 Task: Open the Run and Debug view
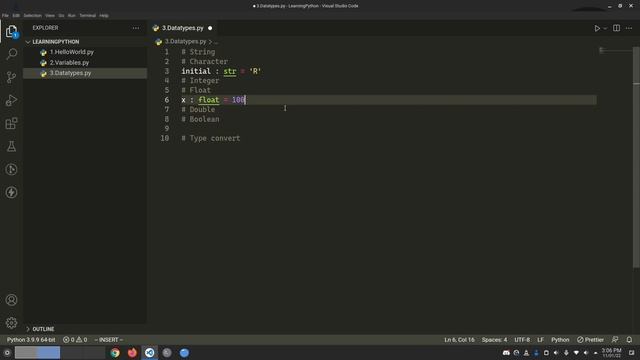click(11, 100)
